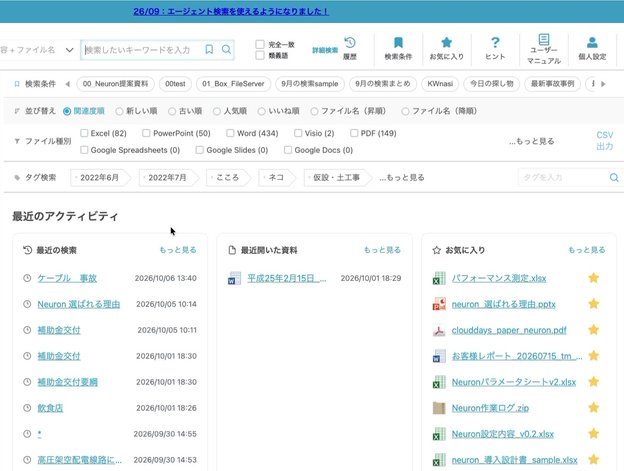Click clock icon beside 飲食店 search
Viewport: 624px width, 471px height.
coord(27,408)
